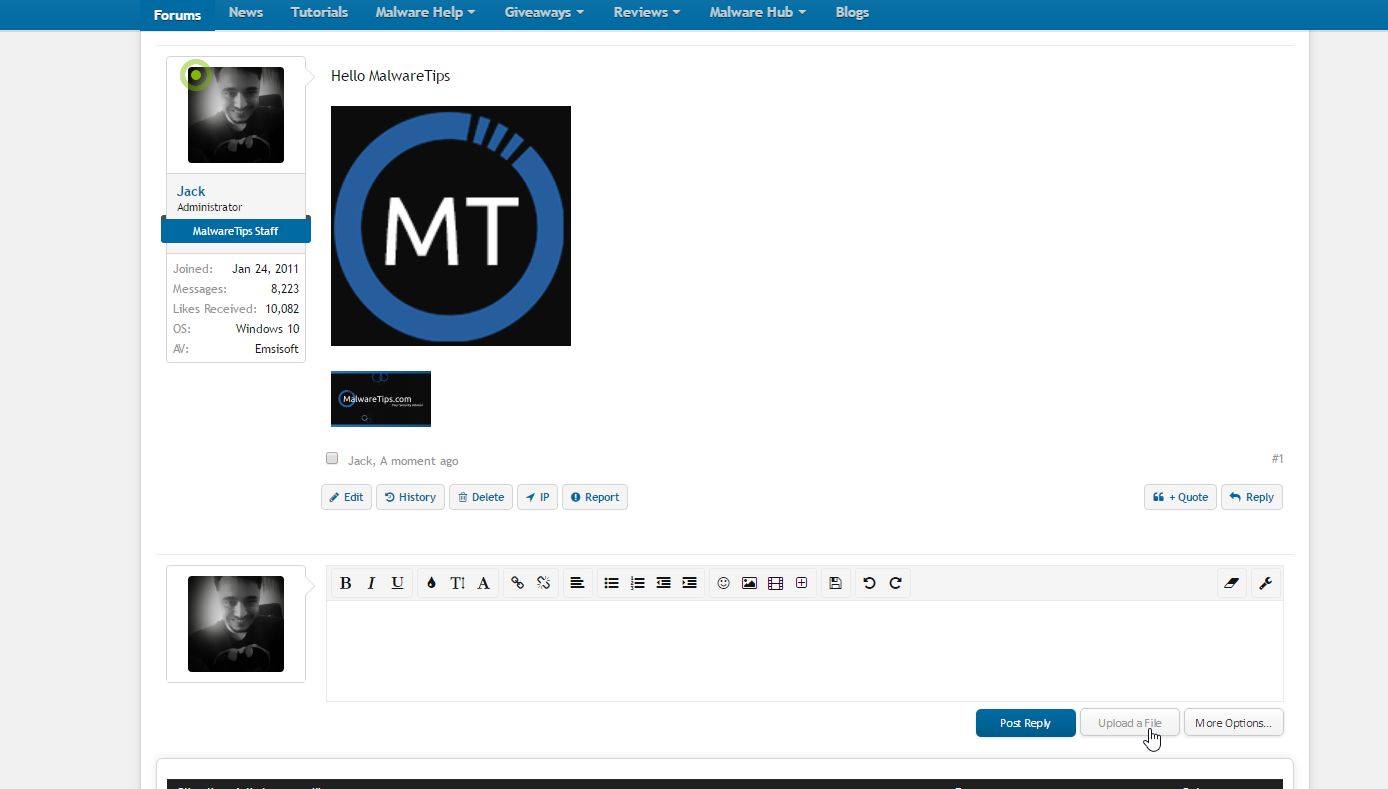Screen dimensions: 1388x789
Task: Click your avatar beside the reply editor
Action: pyautogui.click(x=236, y=624)
